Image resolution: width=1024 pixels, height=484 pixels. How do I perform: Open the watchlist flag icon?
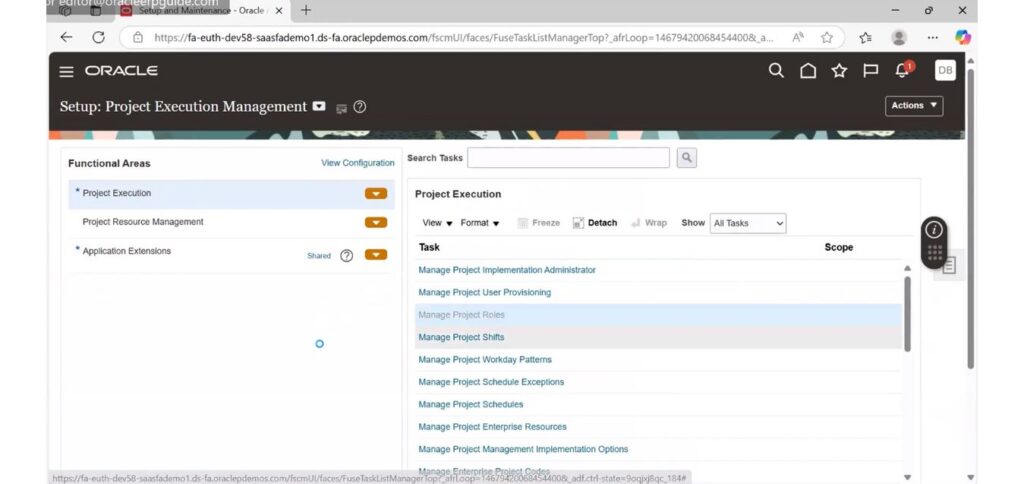[x=871, y=71]
